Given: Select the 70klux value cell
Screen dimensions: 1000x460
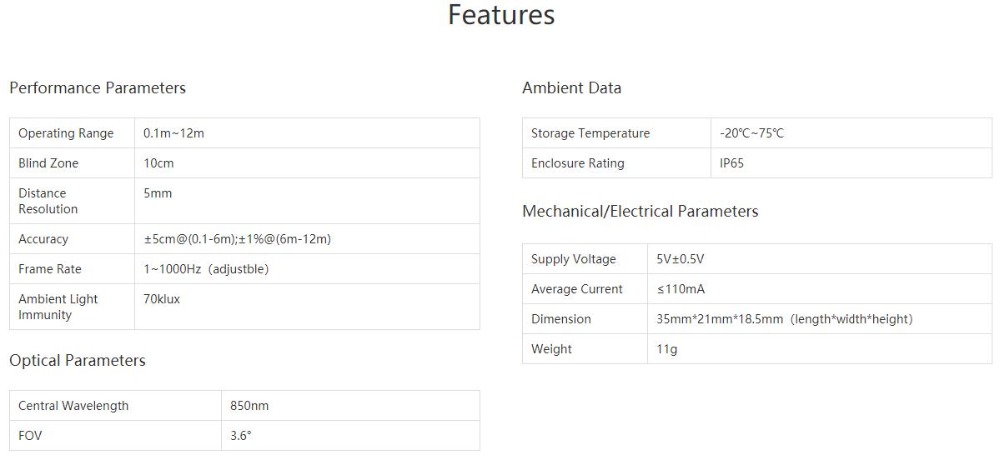Looking at the screenshot, I should (162, 299).
